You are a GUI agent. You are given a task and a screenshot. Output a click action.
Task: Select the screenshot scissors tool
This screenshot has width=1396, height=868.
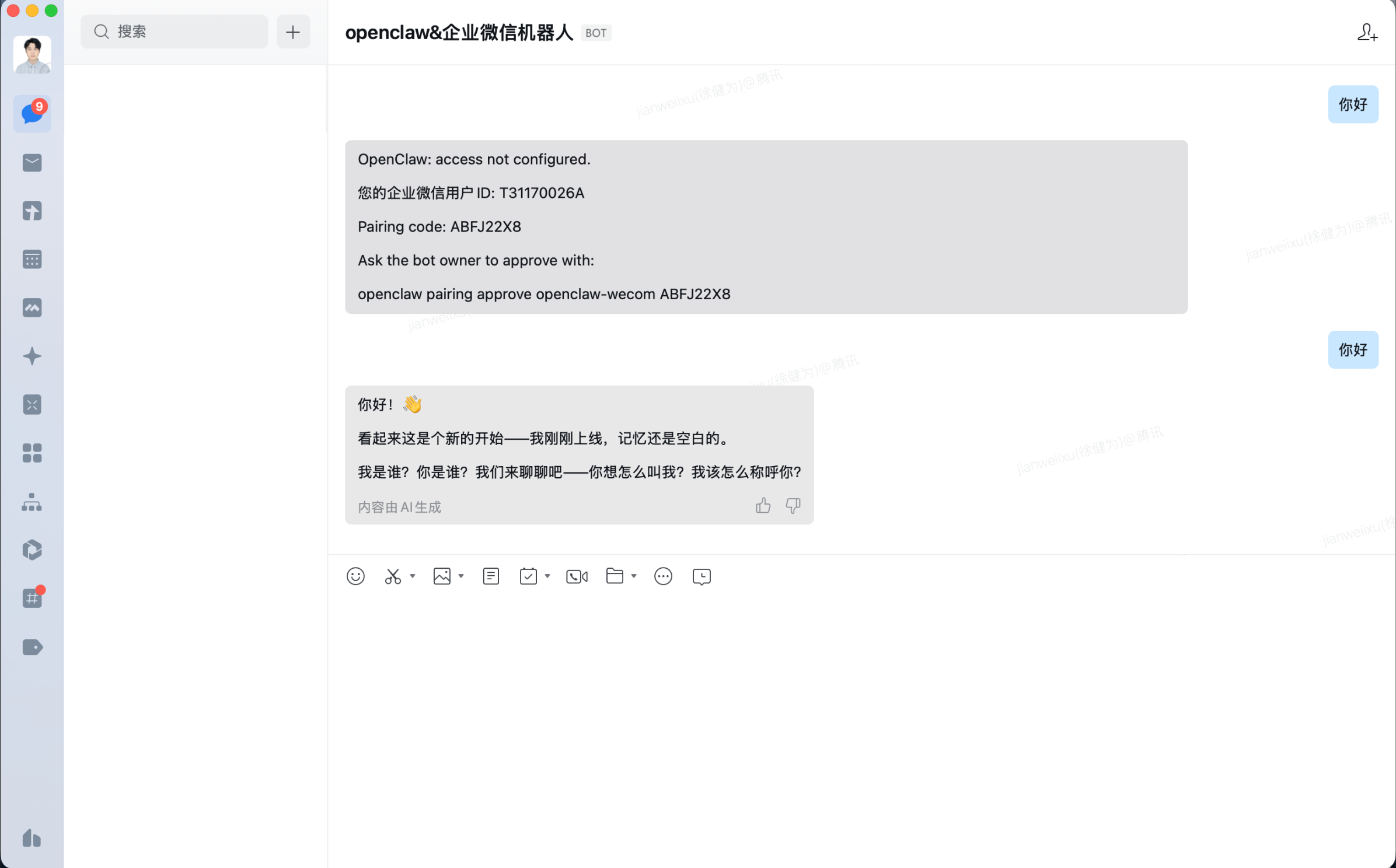392,576
